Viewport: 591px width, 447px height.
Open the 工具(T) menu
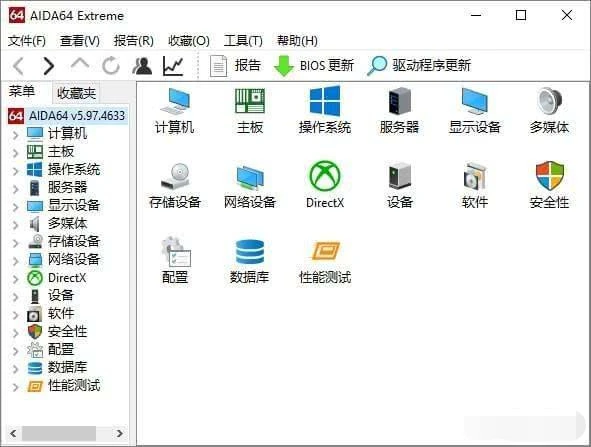point(243,40)
